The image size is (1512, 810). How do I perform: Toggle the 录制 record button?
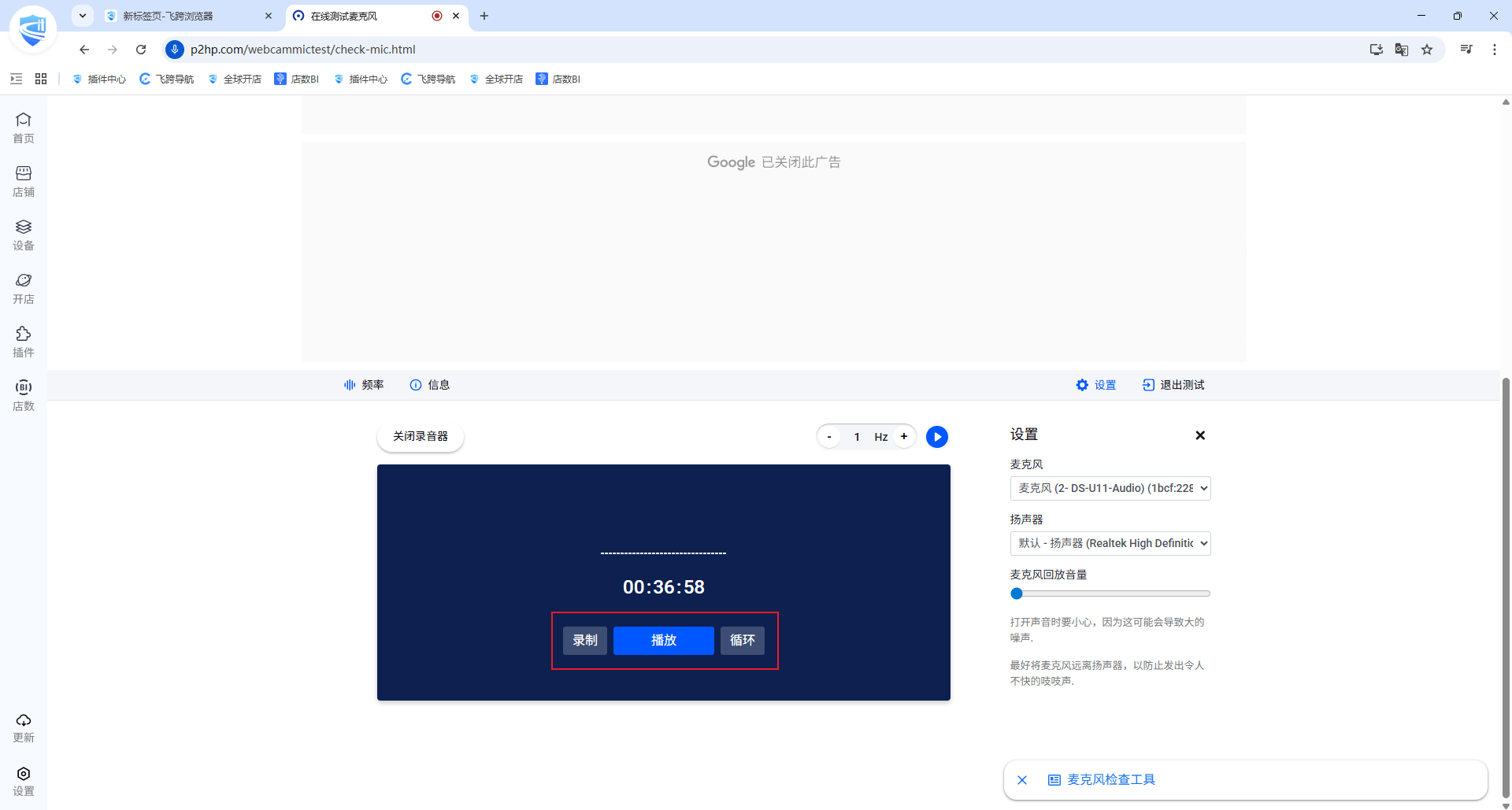(585, 640)
